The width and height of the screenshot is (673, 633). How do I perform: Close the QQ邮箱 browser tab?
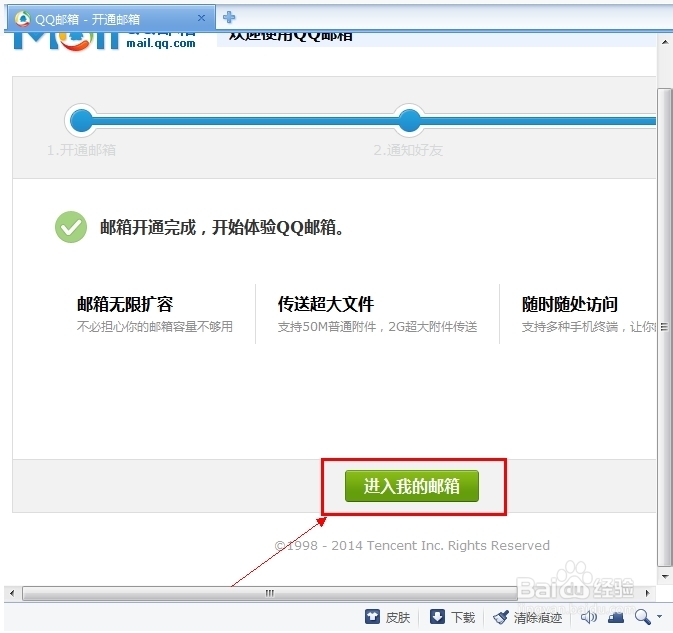pyautogui.click(x=201, y=18)
